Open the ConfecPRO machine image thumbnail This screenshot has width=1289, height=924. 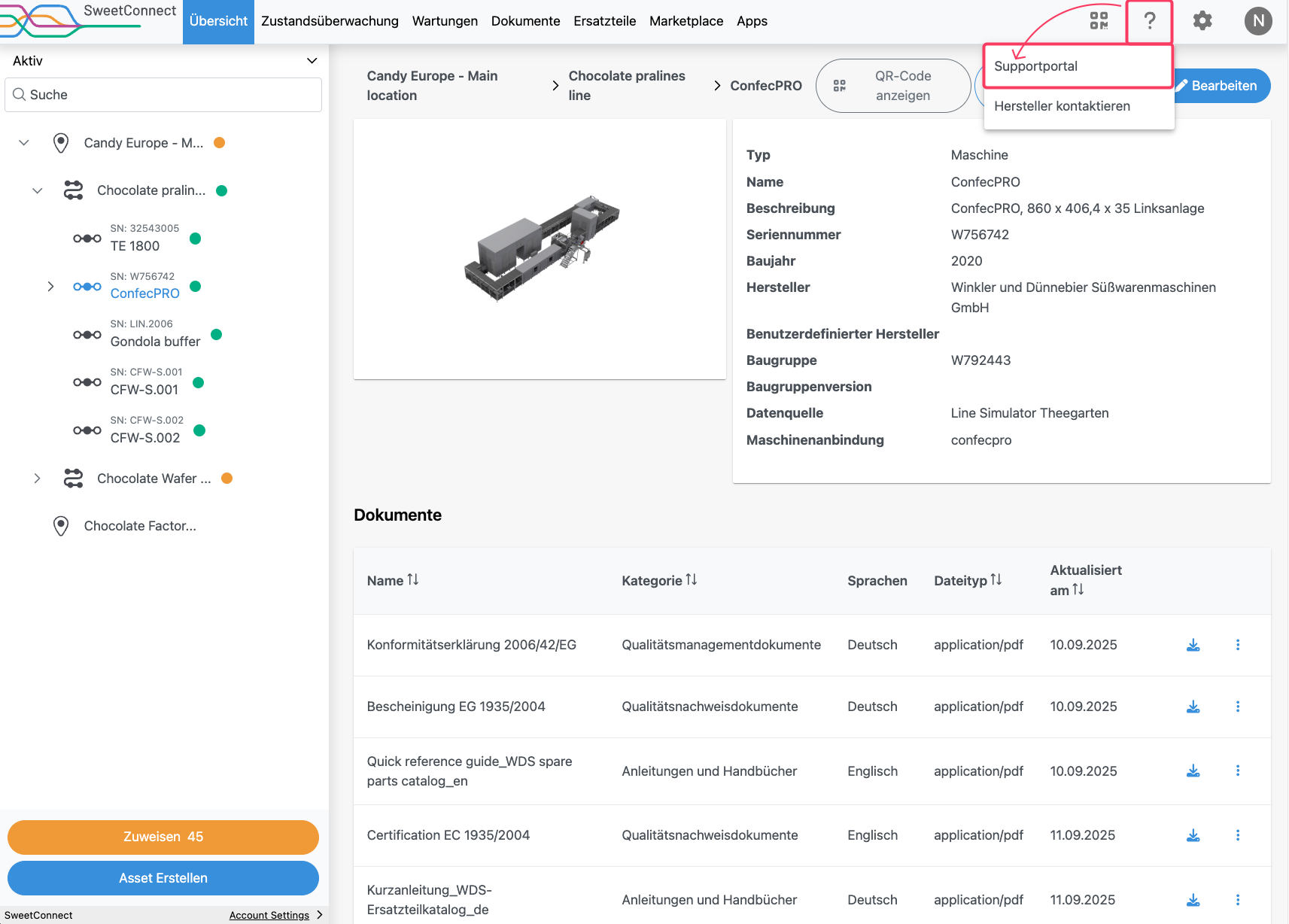[x=540, y=249]
